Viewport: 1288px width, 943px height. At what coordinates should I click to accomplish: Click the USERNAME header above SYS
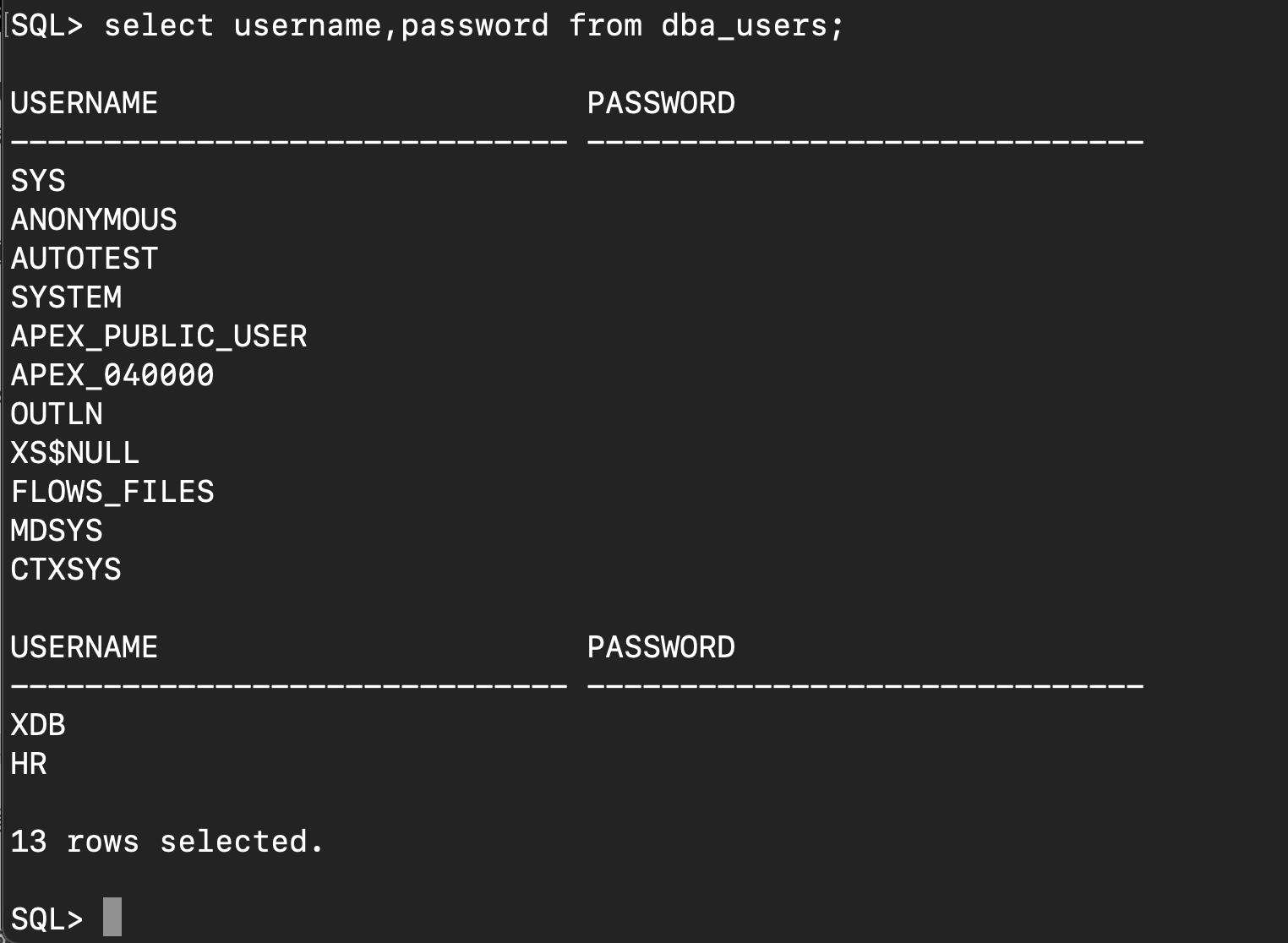85,103
